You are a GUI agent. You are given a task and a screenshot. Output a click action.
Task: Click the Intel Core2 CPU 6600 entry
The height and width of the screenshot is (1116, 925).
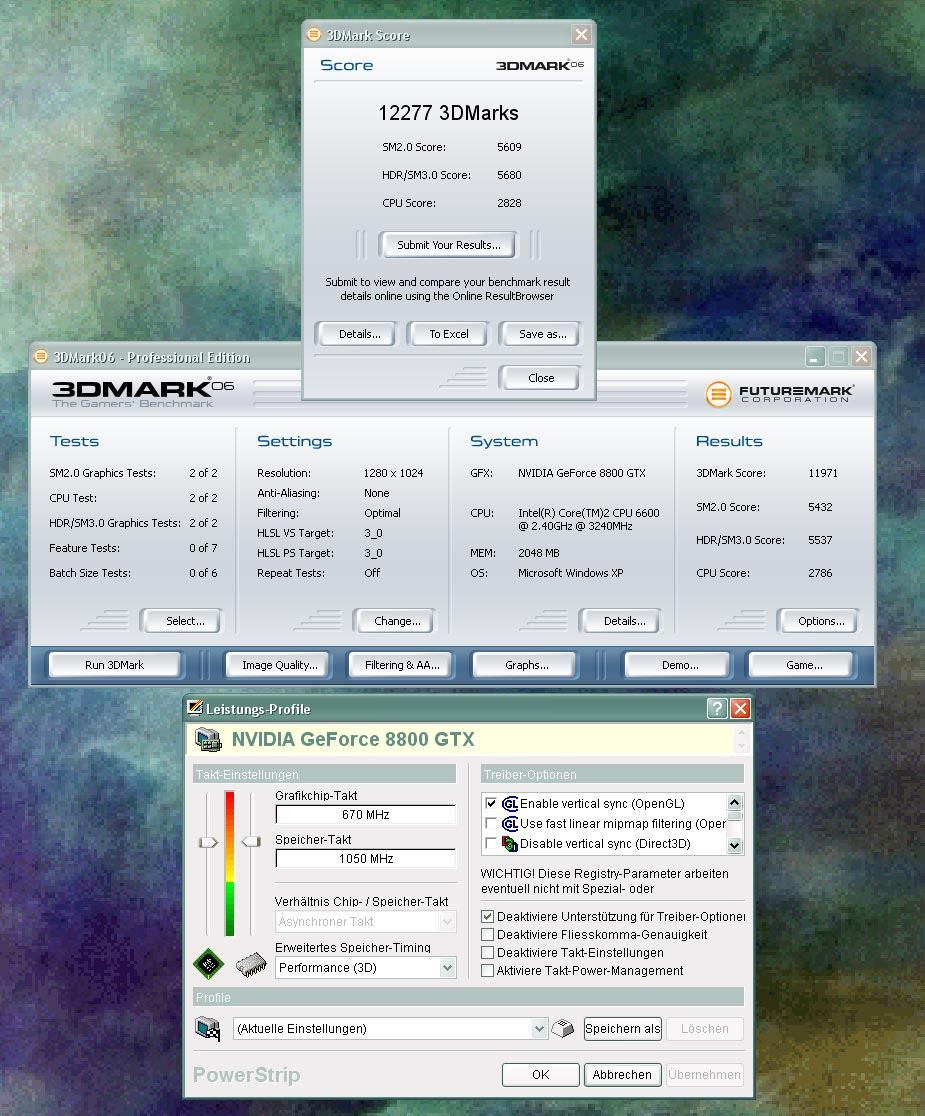(x=588, y=519)
